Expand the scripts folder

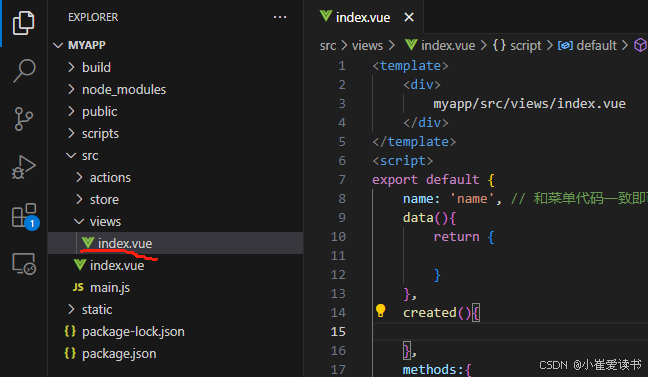coord(71,133)
